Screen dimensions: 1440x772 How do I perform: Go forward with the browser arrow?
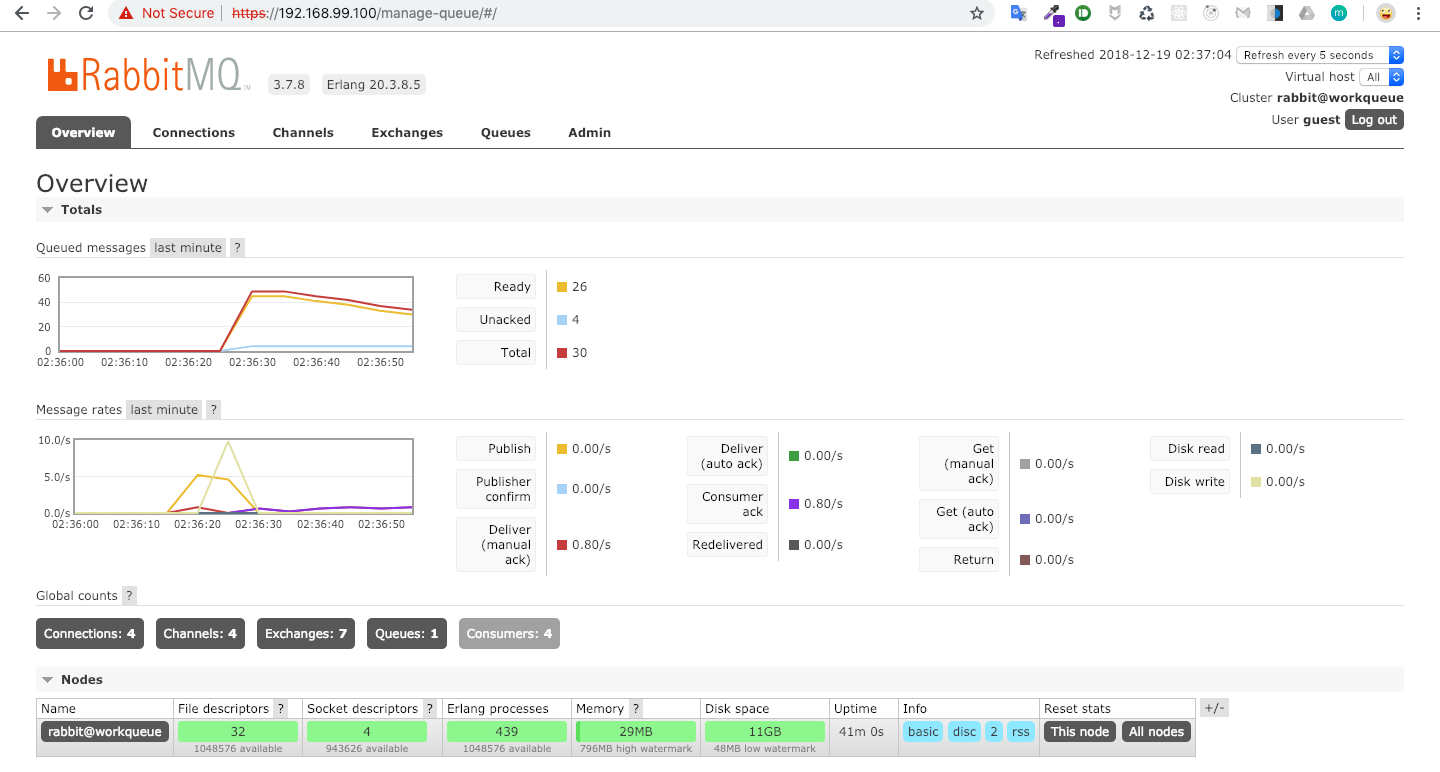[x=54, y=13]
